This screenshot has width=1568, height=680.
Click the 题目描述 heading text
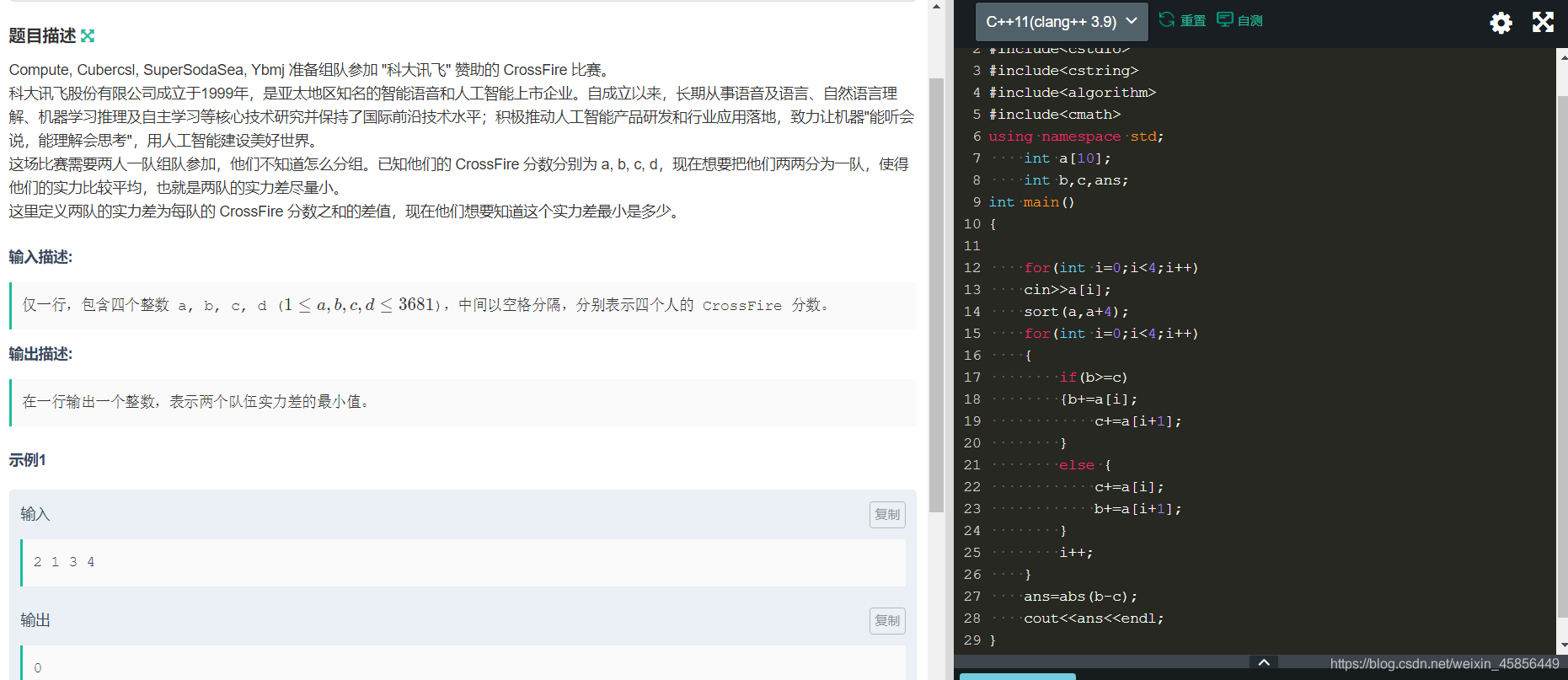click(x=42, y=35)
